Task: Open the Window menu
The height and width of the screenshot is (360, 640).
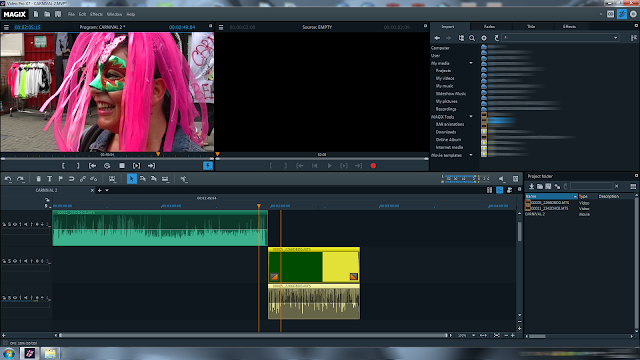Action: pyautogui.click(x=114, y=14)
